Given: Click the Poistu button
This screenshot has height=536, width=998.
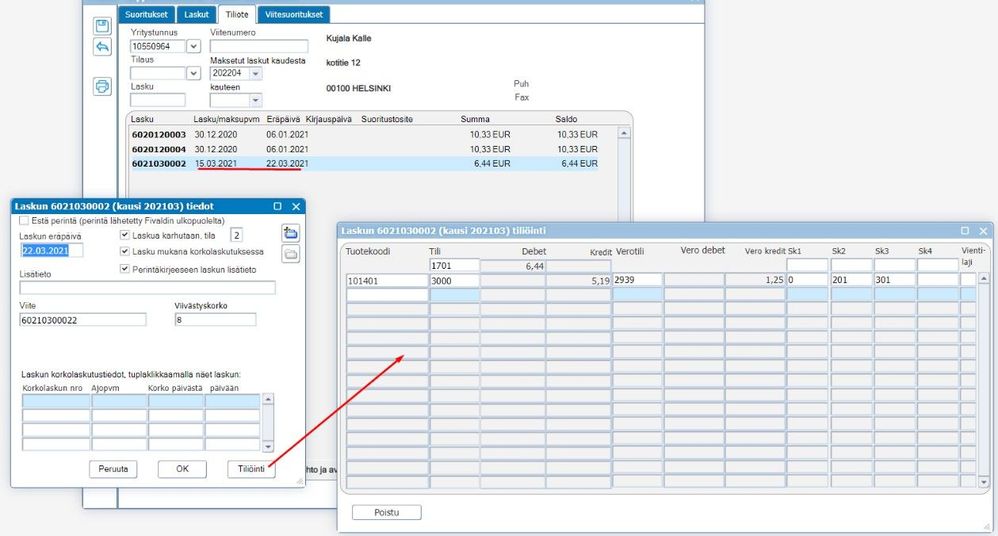Looking at the screenshot, I should coord(386,512).
